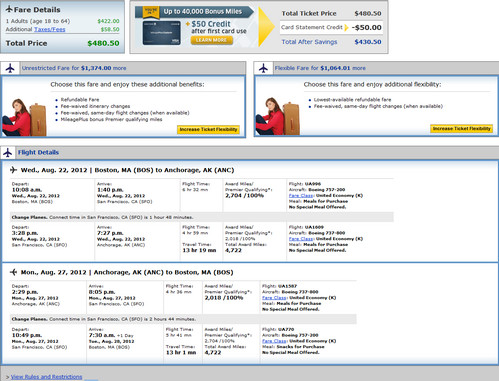This screenshot has height=381, width=499.
Task: Click the 10:08 a.m. departure time
Action: coord(27,190)
